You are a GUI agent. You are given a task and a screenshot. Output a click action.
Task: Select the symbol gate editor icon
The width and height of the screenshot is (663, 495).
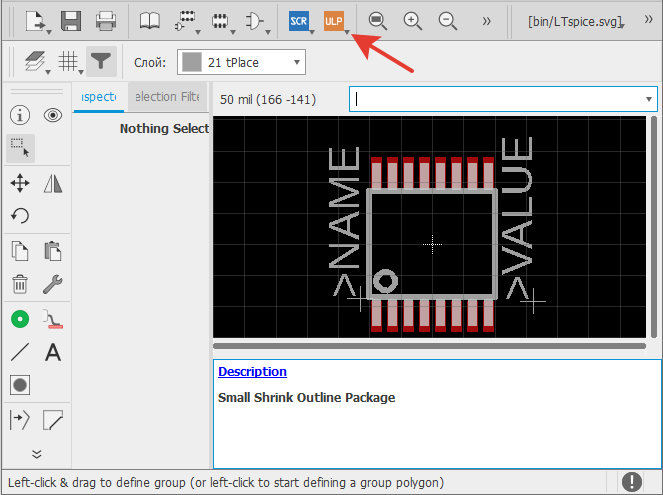click(254, 21)
